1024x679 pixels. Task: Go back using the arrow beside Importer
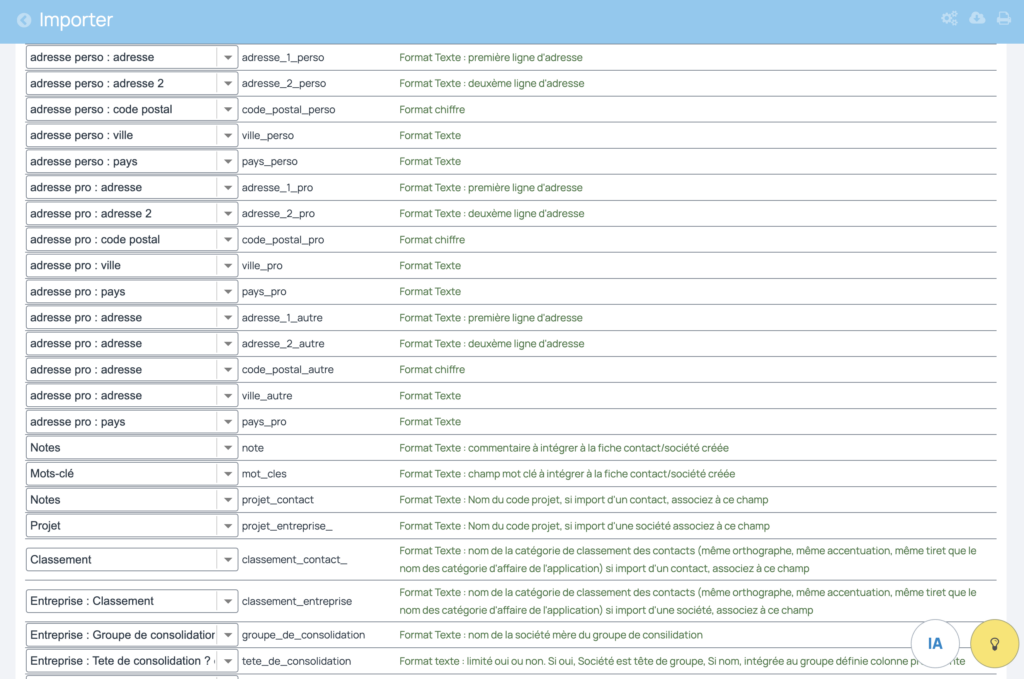(x=24, y=20)
